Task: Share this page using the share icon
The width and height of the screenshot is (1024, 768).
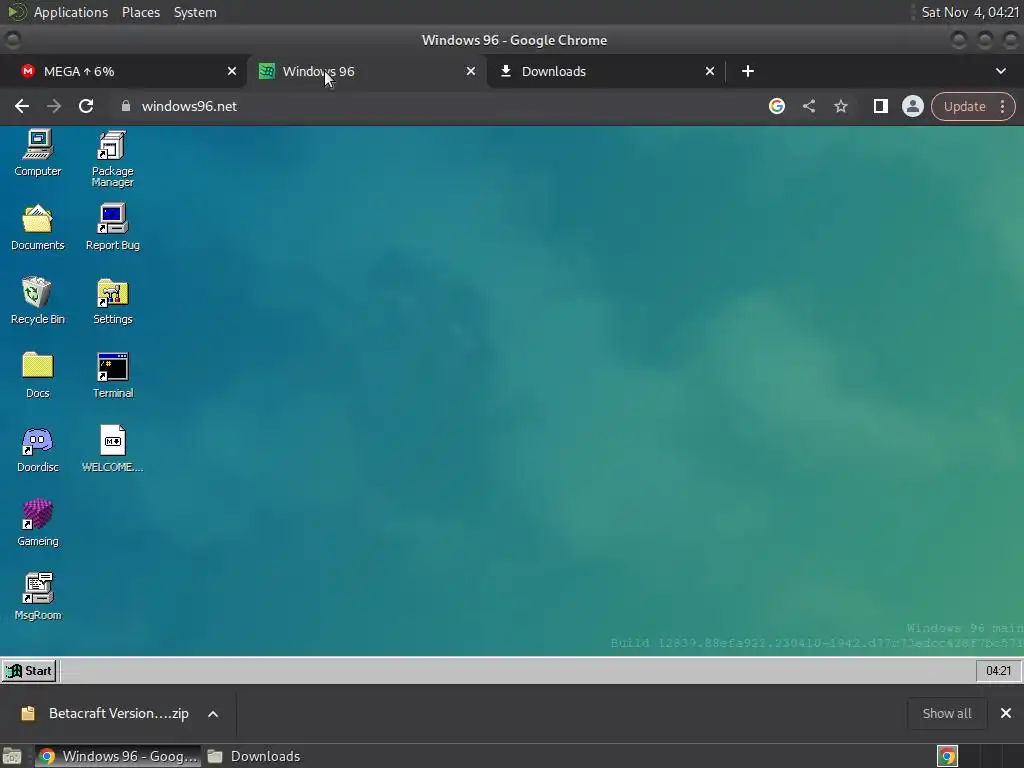Action: [x=808, y=106]
